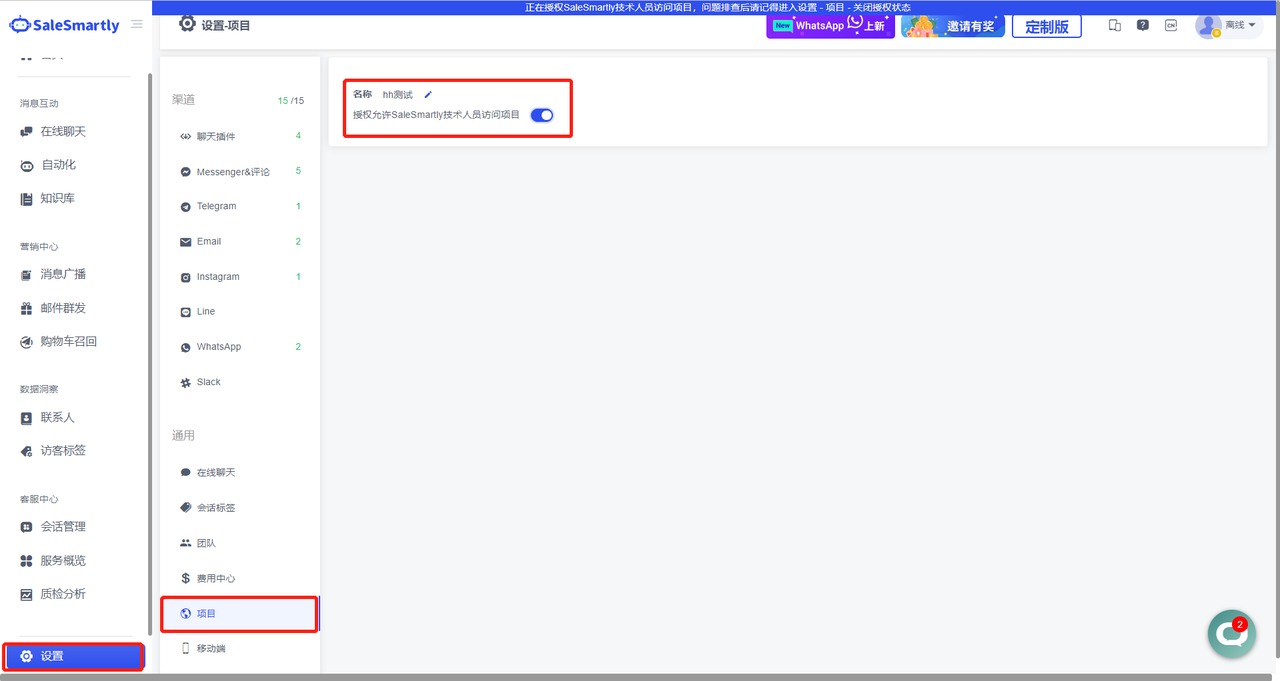
Task: Click the 15/15 channel count text
Action: 291,101
